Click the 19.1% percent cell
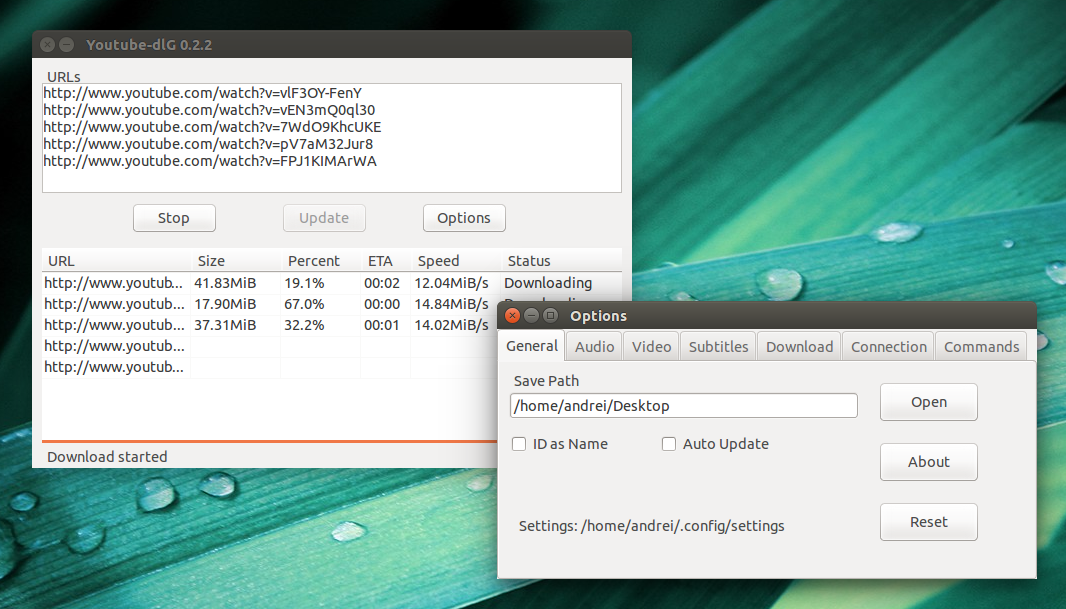 tap(305, 283)
